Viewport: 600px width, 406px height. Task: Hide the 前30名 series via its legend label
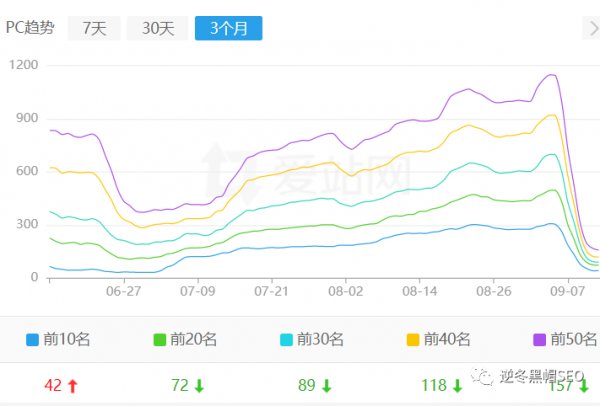pos(319,340)
